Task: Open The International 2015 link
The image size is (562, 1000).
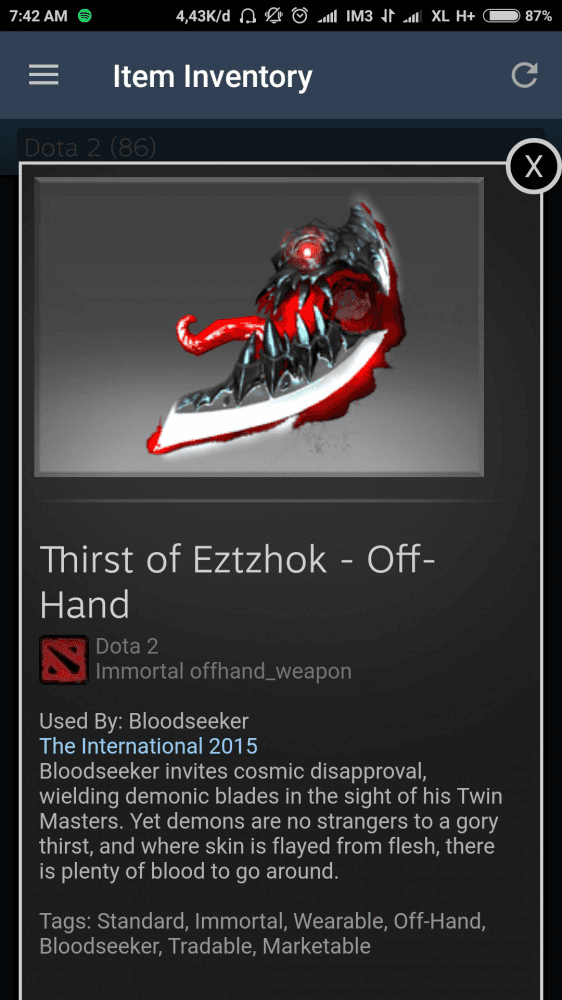Action: tap(149, 746)
